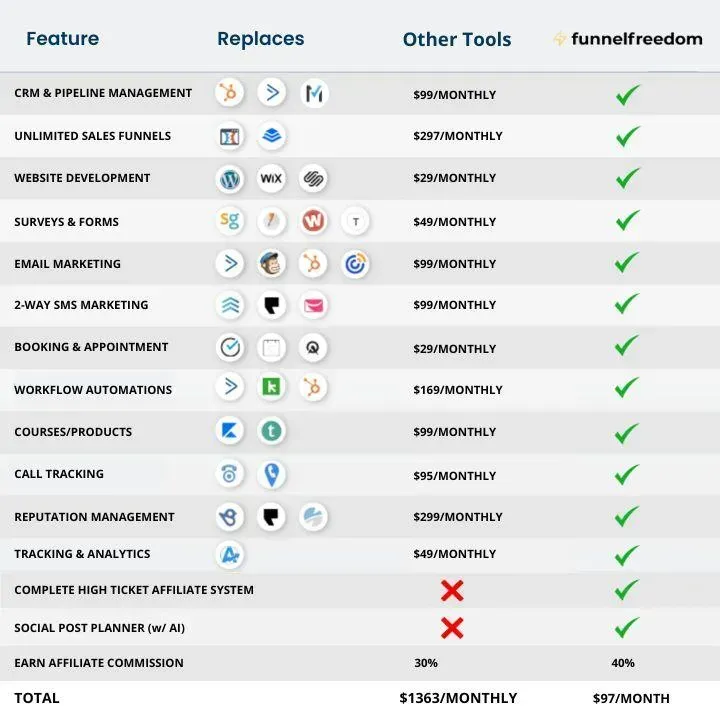Image resolution: width=720 pixels, height=720 pixels.
Task: Click the 'Replaces' column header
Action: click(260, 39)
